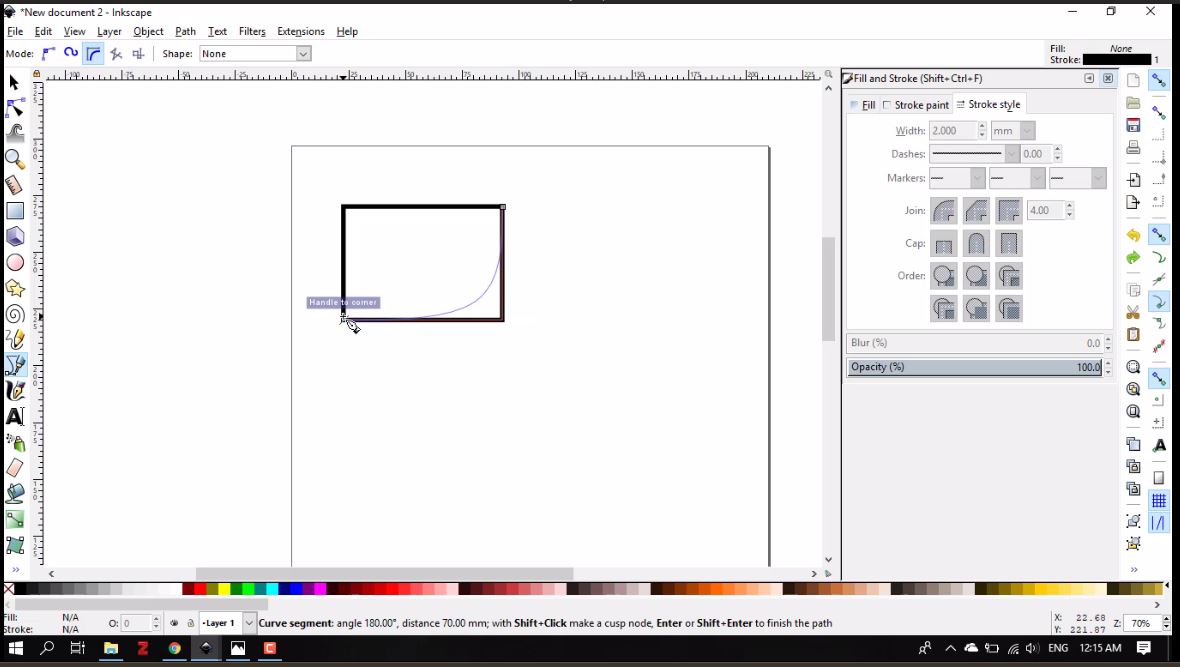Select the Star and polygon tool
Screen dimensions: 1180x667
tap(14, 288)
